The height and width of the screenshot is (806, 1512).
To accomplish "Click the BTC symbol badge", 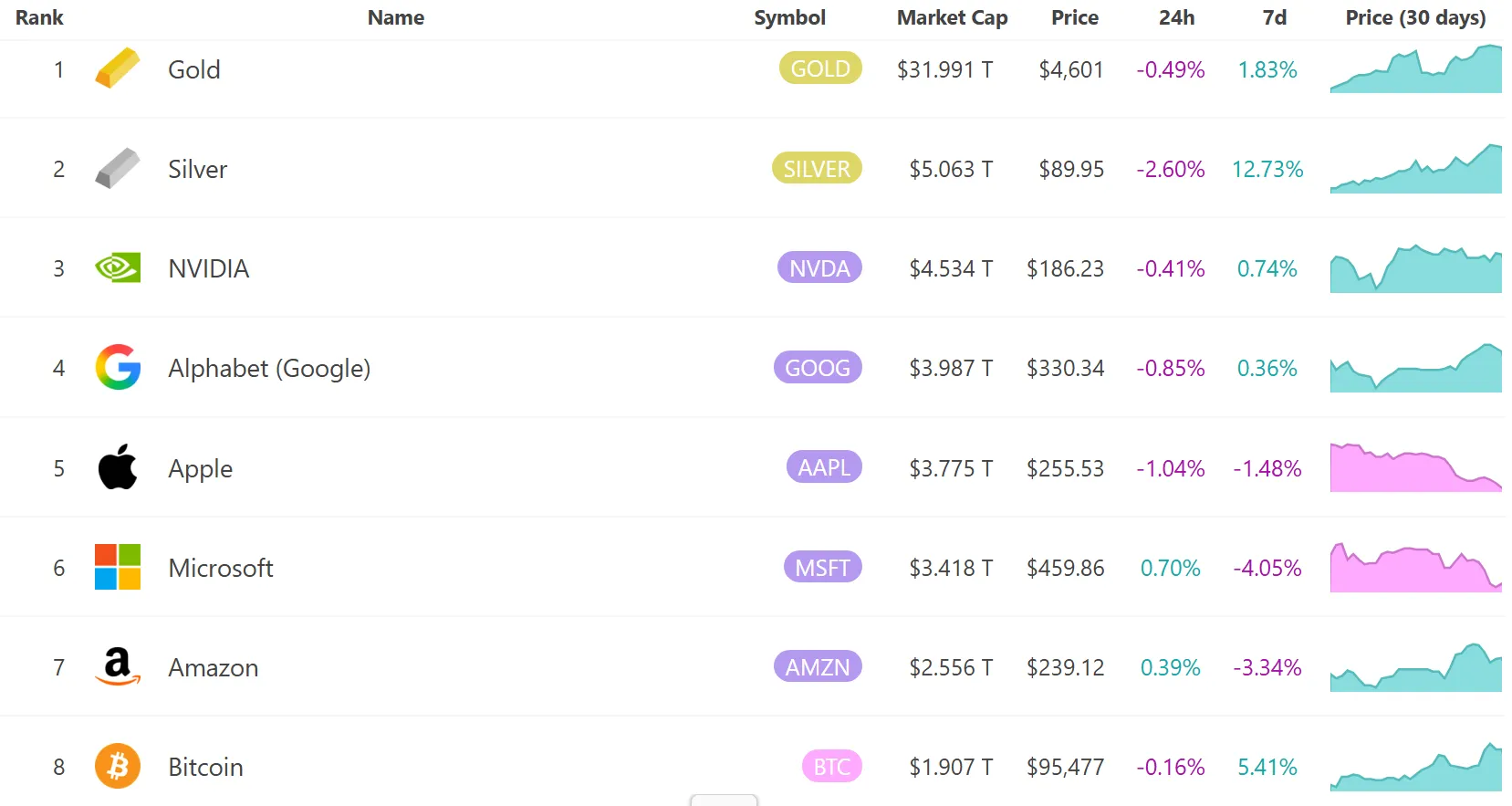I will 831,766.
